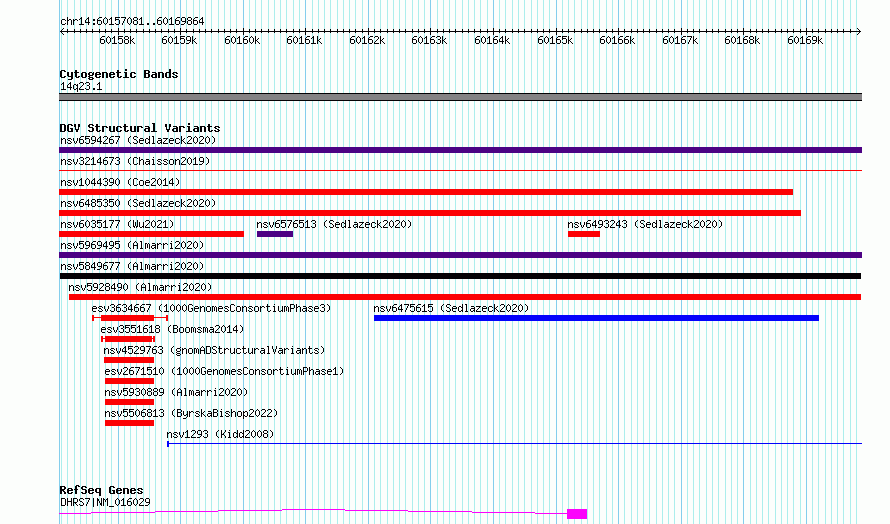Click the purple nsv5969495 variant bar
Image resolution: width=890 pixels, height=524 pixels.
[460, 255]
